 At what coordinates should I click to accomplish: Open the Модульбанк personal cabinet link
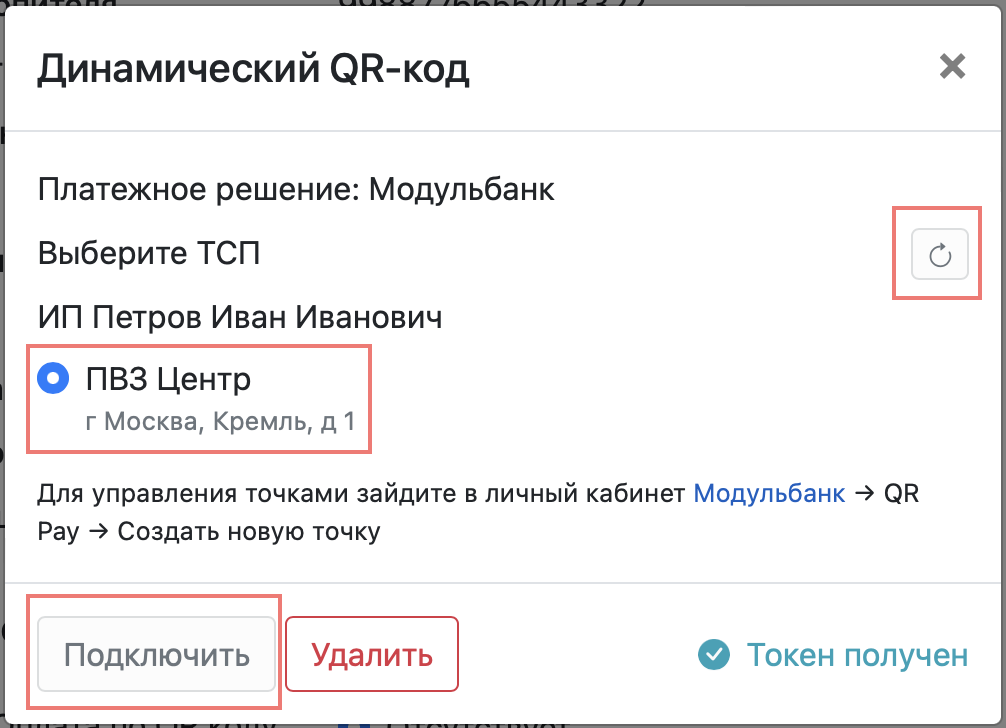pyautogui.click(x=769, y=493)
